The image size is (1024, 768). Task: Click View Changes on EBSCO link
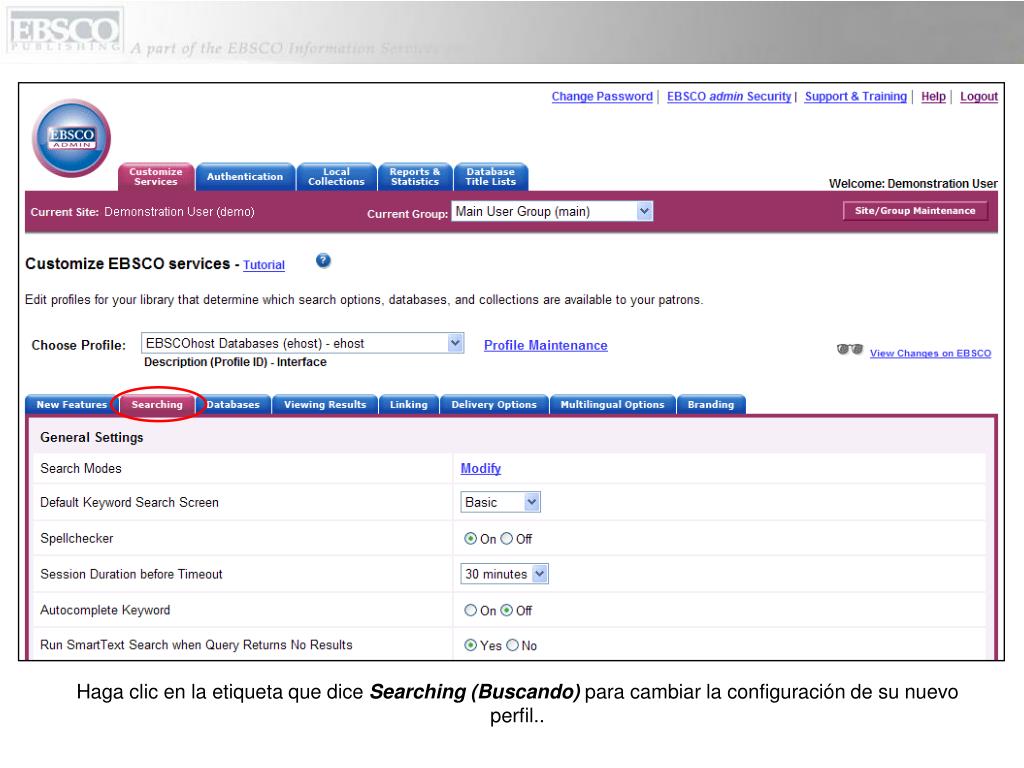(930, 353)
